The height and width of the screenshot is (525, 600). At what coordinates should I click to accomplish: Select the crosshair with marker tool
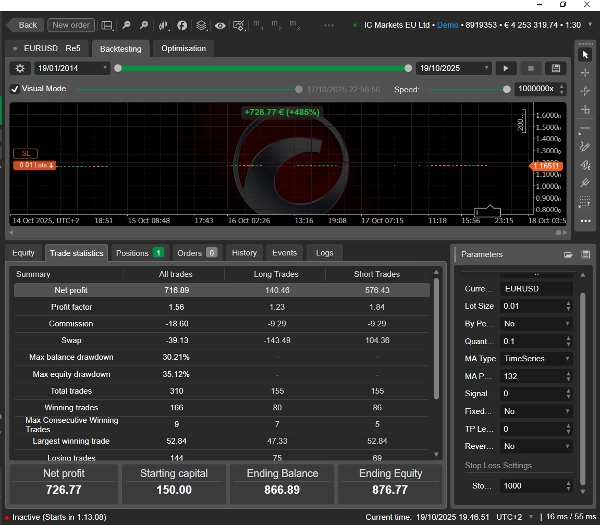tap(585, 110)
